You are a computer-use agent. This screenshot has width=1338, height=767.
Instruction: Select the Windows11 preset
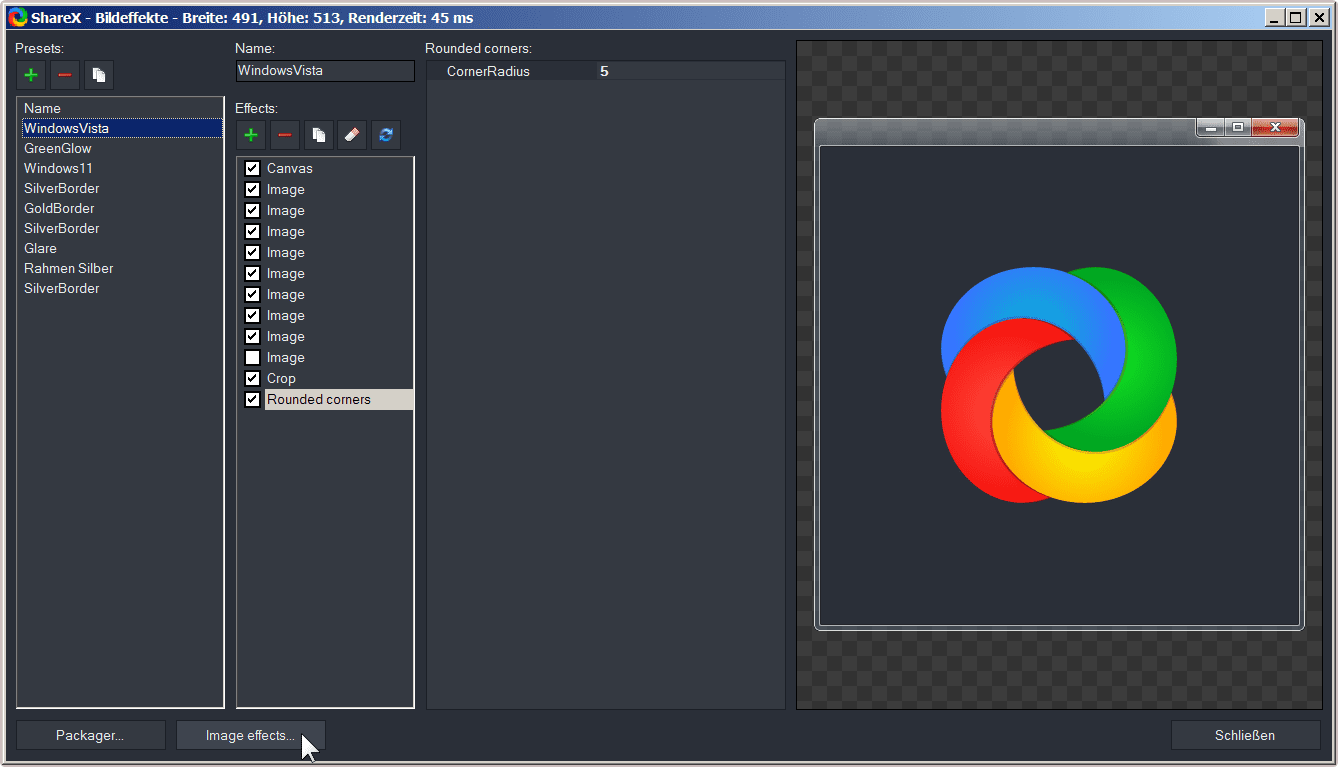[58, 168]
